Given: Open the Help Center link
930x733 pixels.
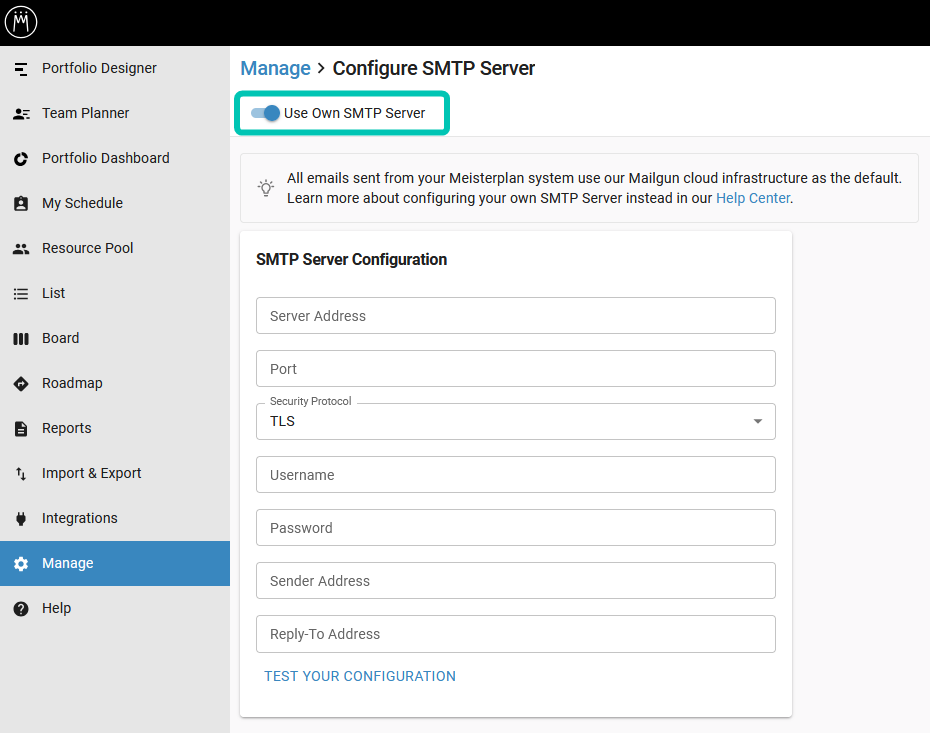Looking at the screenshot, I should [x=753, y=198].
